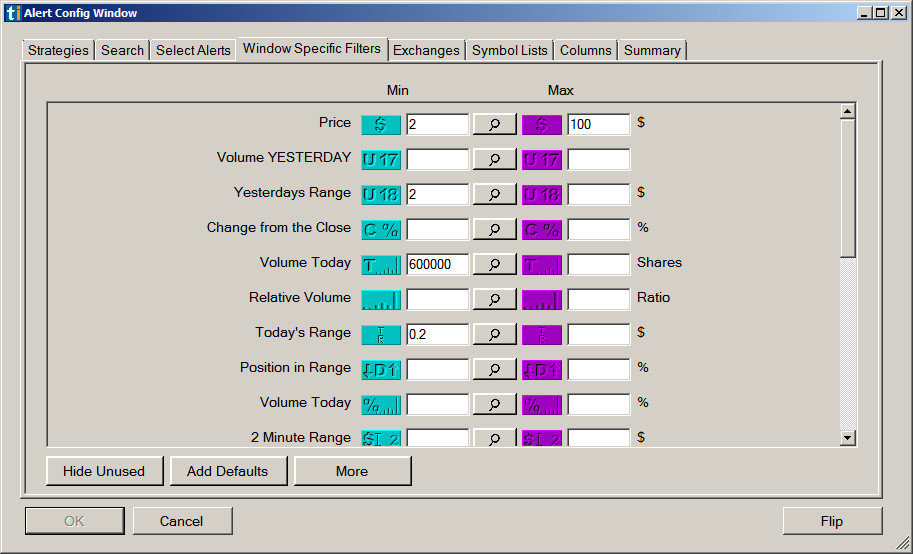Screen dimensions: 913x554
Task: View the Summary tab
Action: (652, 50)
